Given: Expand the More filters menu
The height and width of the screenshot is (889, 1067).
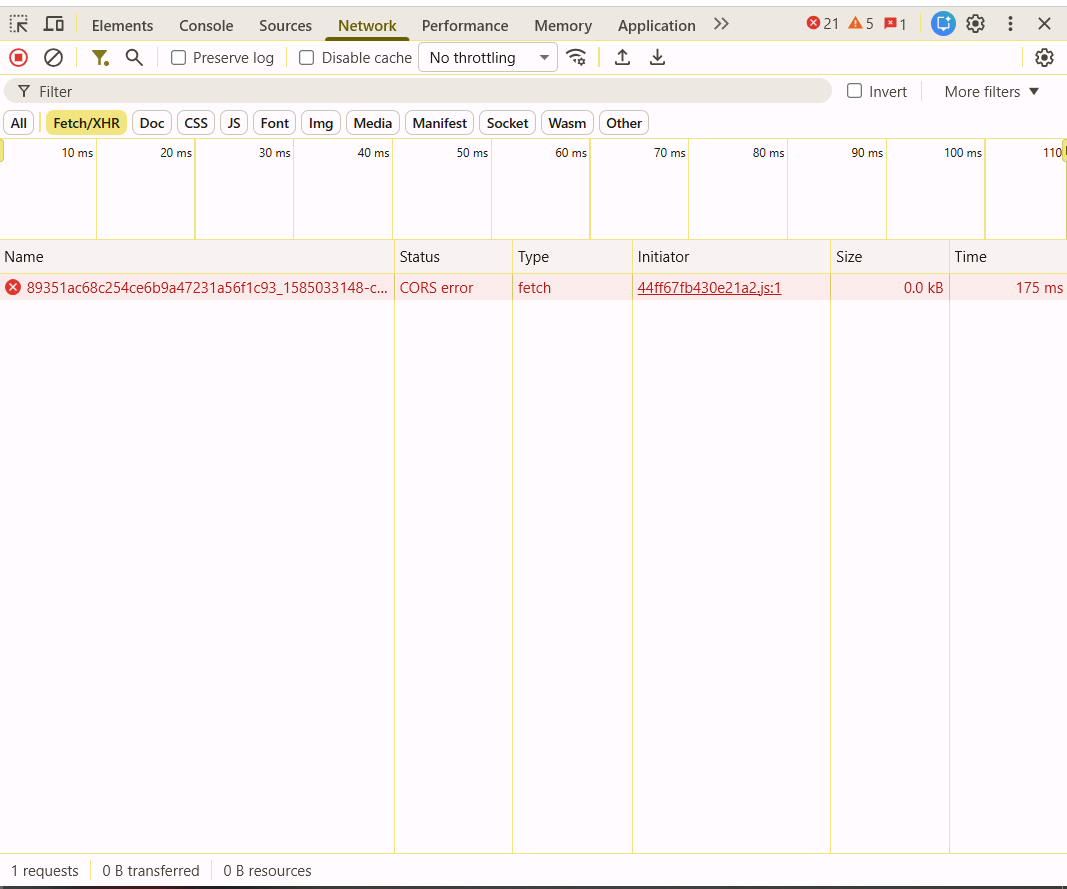Looking at the screenshot, I should click(x=991, y=91).
